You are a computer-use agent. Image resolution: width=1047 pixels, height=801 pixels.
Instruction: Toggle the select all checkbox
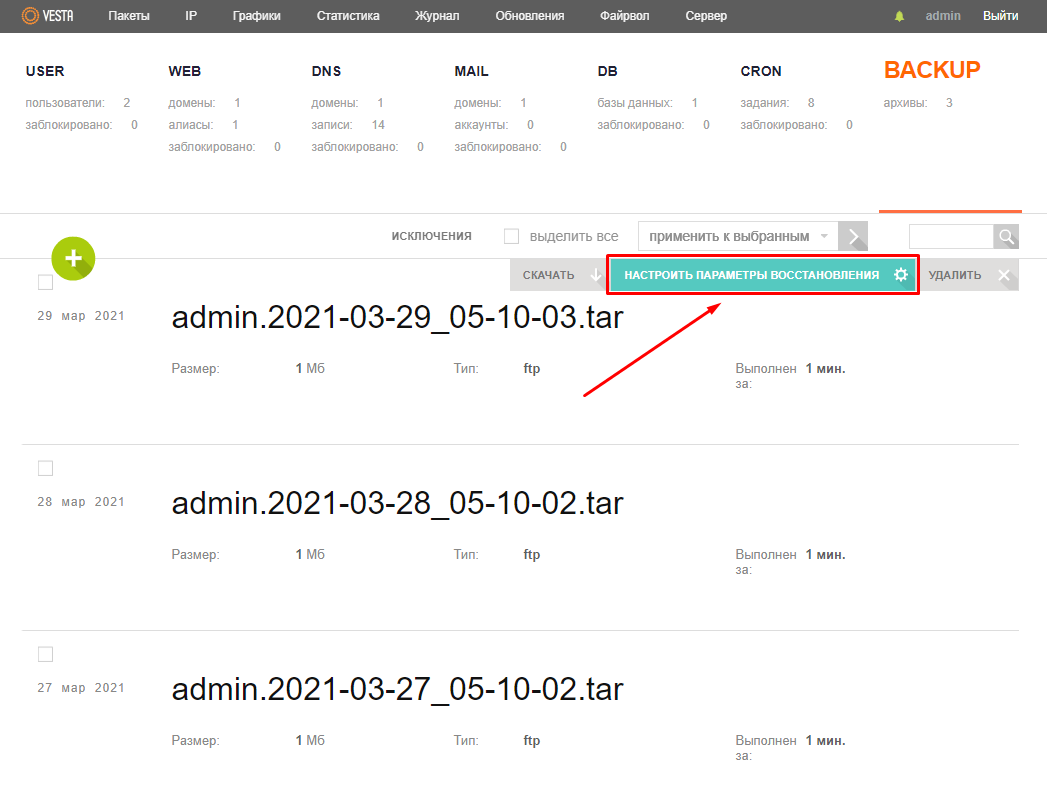(511, 237)
